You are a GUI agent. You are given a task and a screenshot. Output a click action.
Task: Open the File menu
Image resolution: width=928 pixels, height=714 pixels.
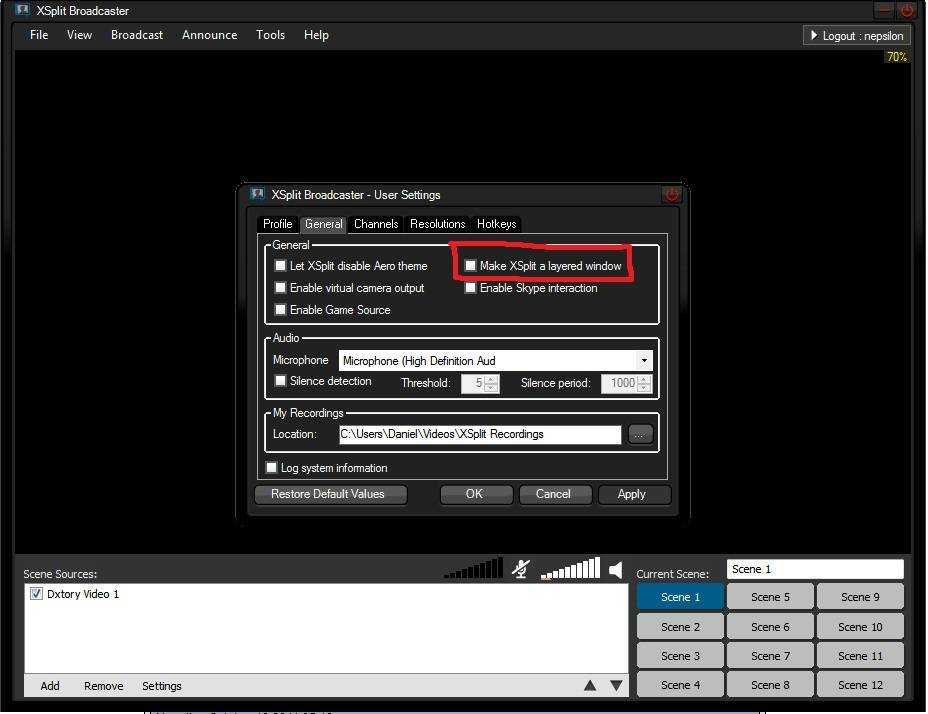(x=39, y=35)
